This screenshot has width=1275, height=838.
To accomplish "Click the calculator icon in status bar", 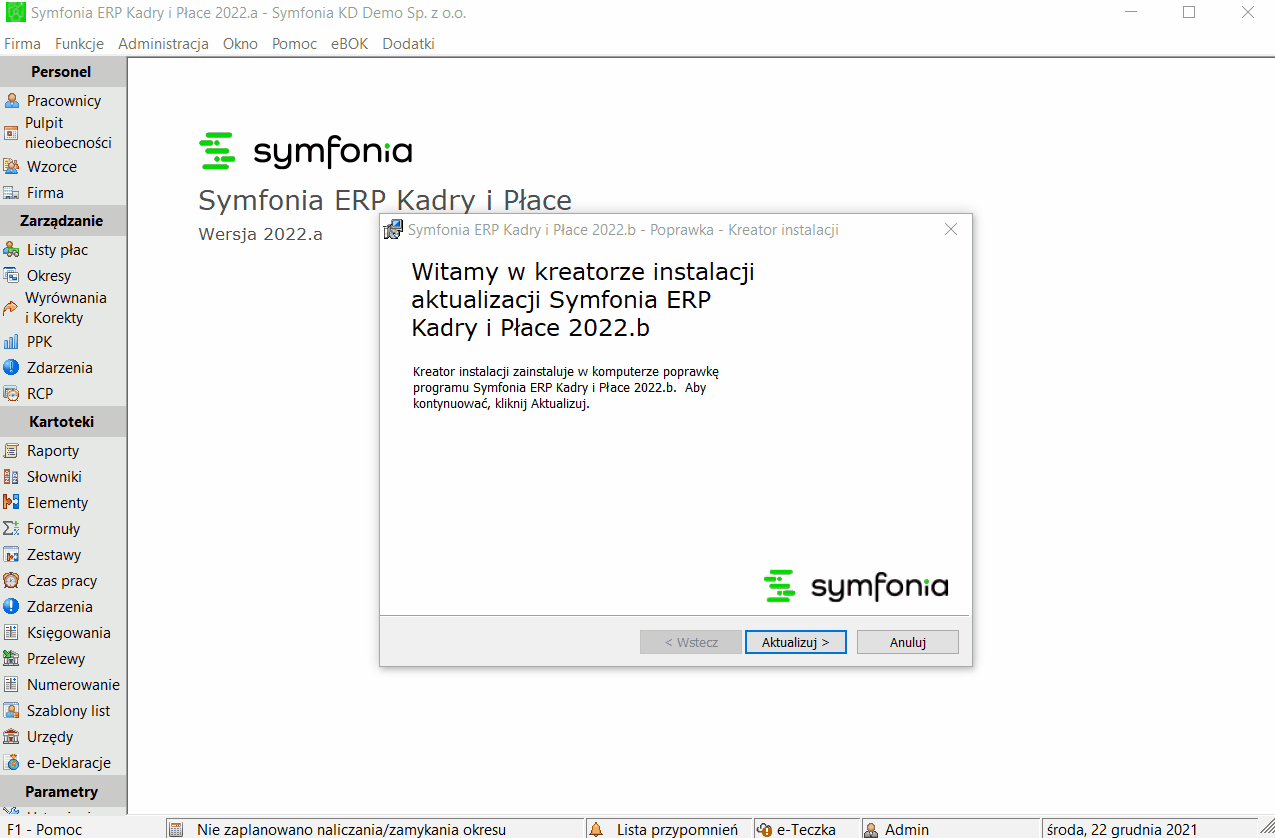I will tap(176, 829).
